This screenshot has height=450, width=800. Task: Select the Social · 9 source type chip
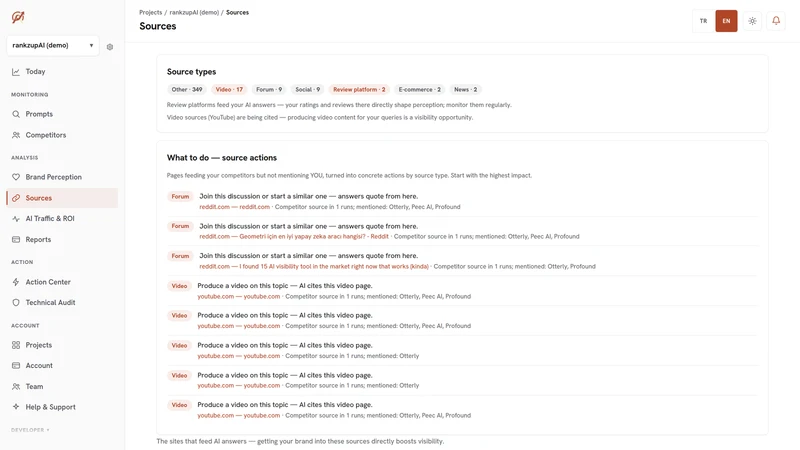[x=308, y=89]
